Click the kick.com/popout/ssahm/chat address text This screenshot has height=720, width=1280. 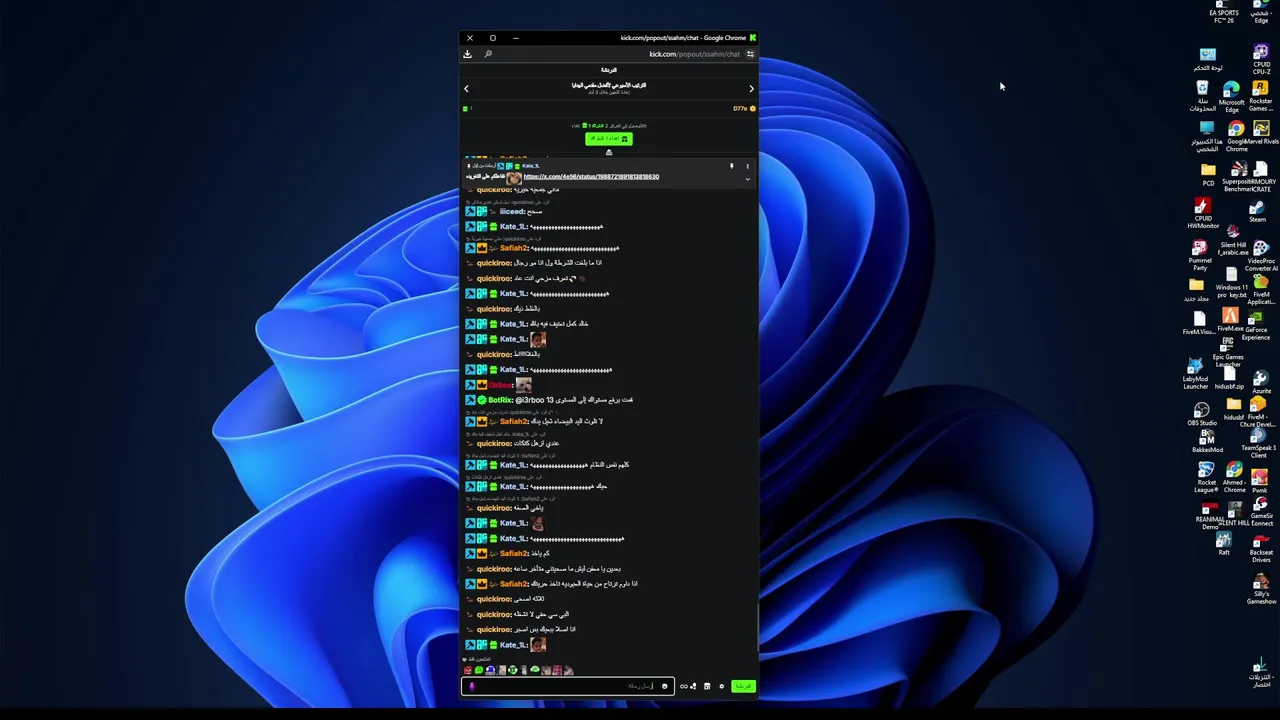(x=694, y=54)
